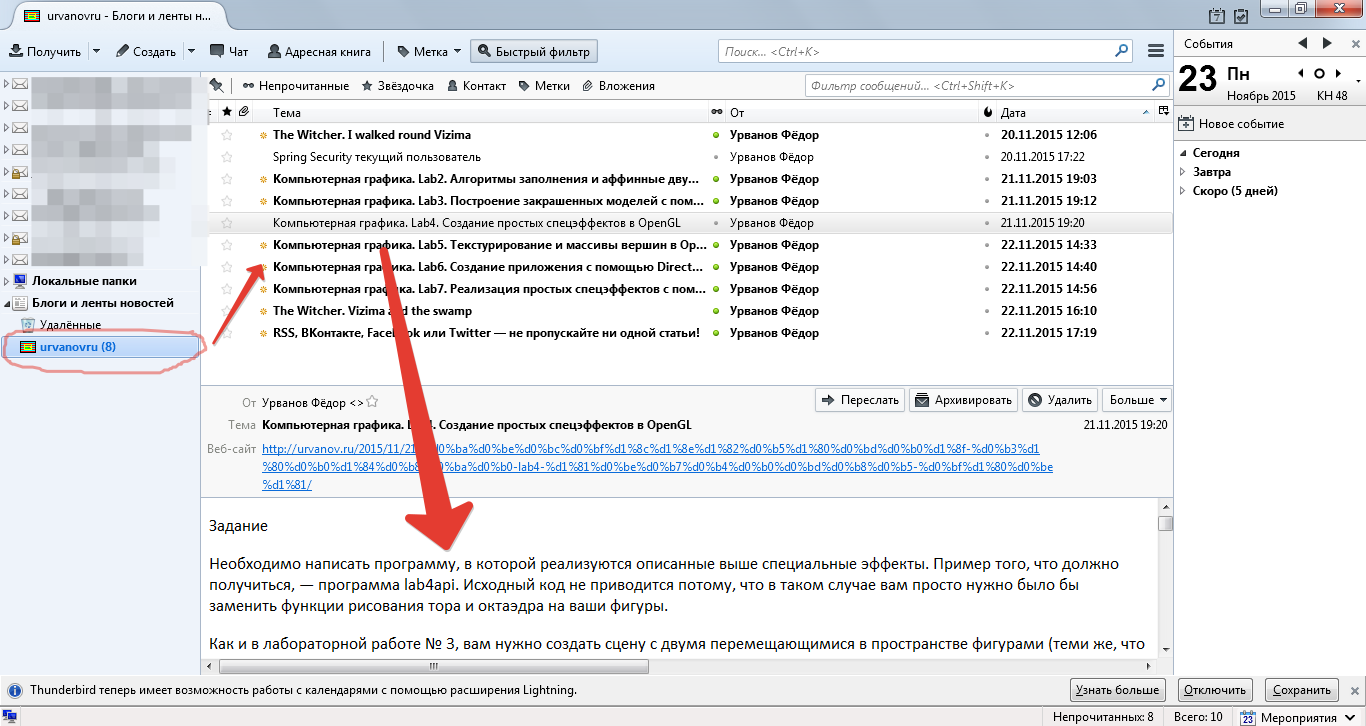Sort by the star column header
The width and height of the screenshot is (1366, 726).
click(x=227, y=112)
